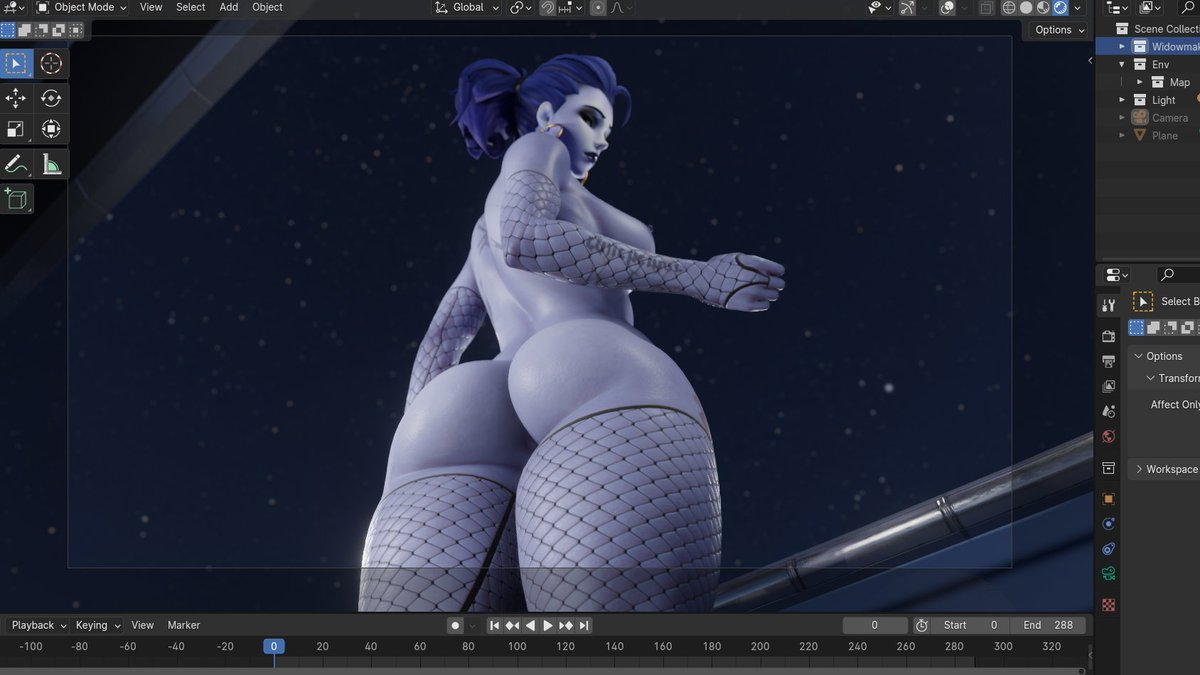Select the Annotate pencil tool

click(16, 164)
